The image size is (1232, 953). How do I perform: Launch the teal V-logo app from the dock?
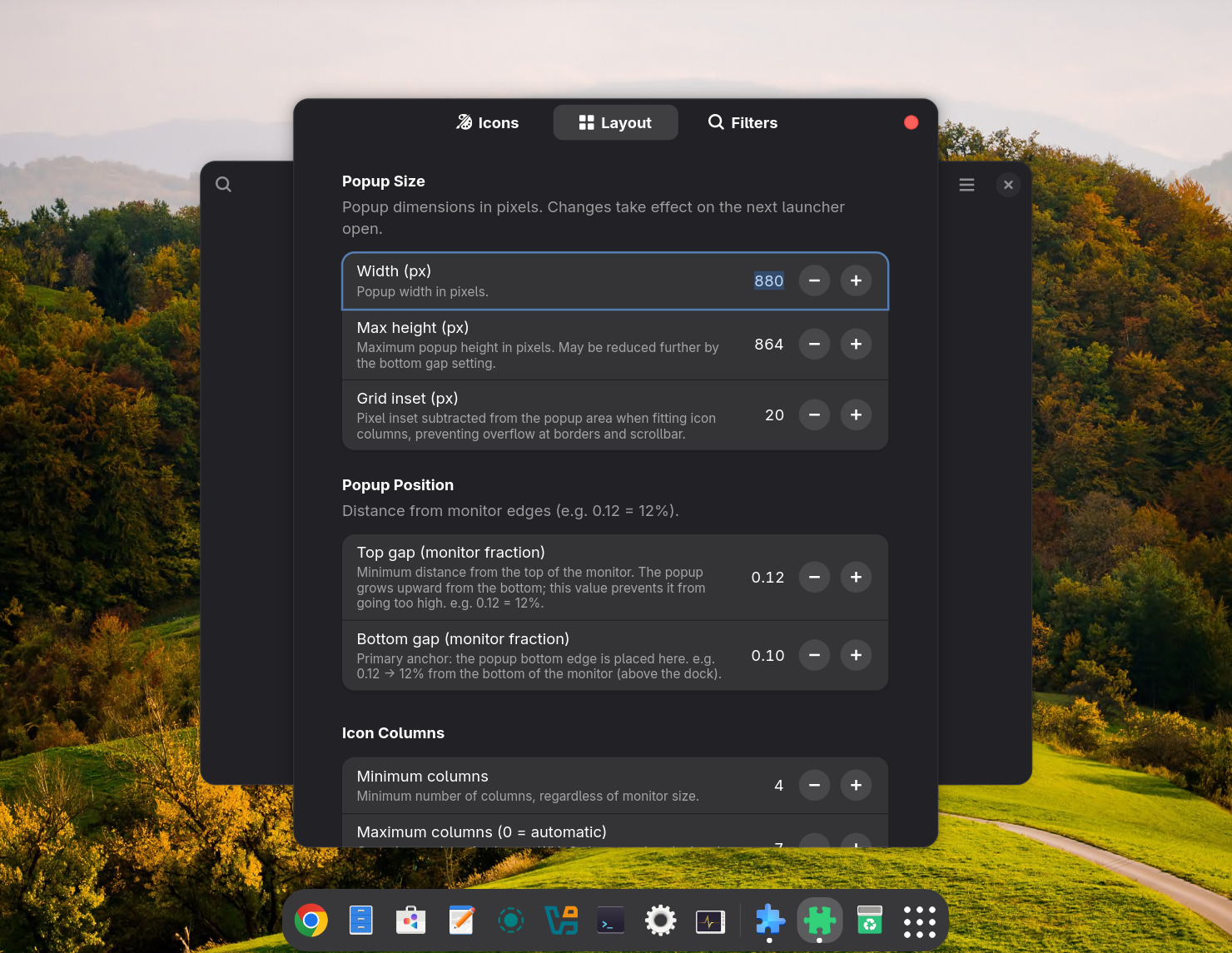pos(561,921)
